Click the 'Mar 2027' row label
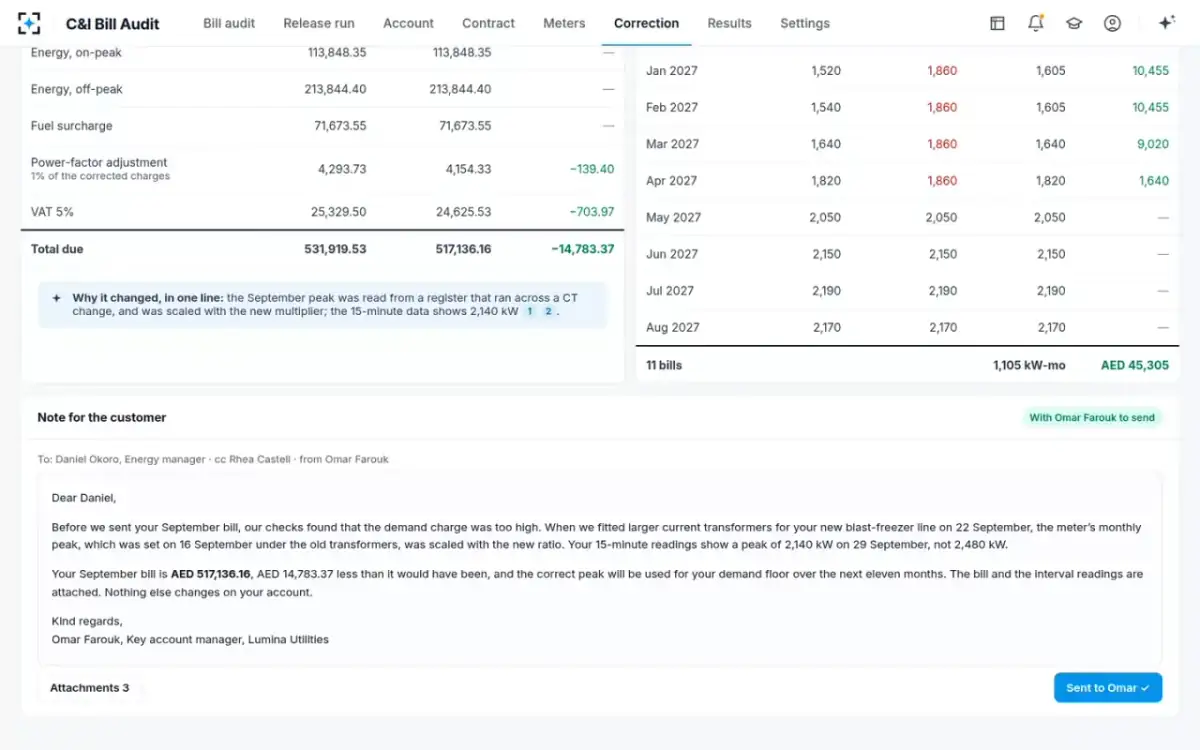 pos(673,144)
